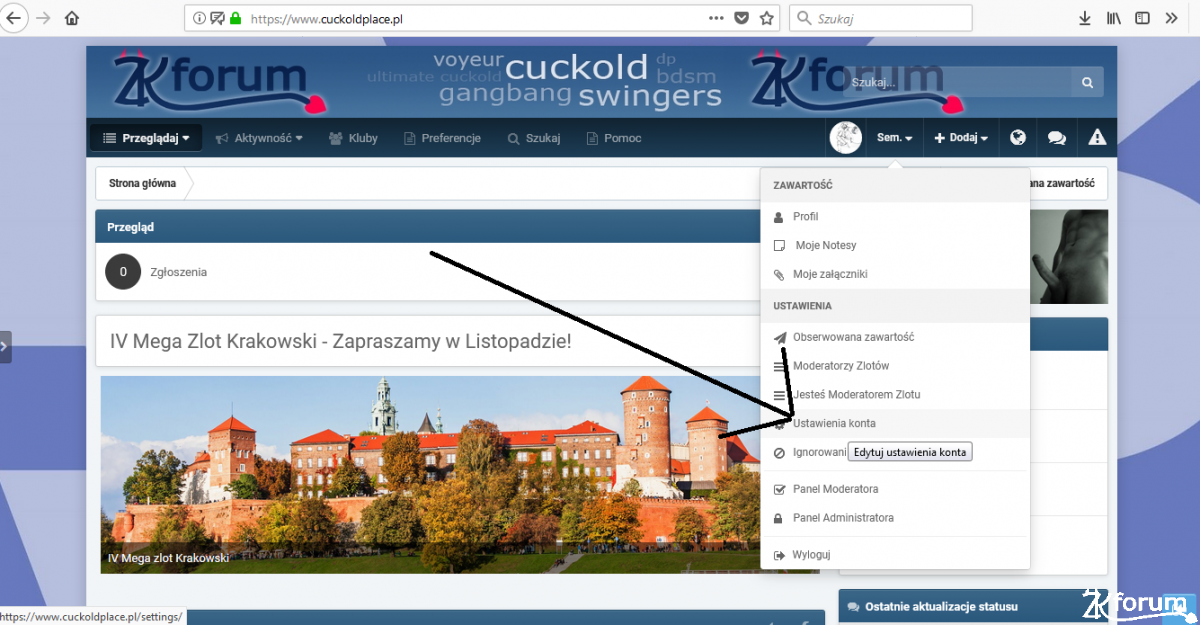Click the Strona główna breadcrumb
The width and height of the screenshot is (1200, 625).
(142, 183)
